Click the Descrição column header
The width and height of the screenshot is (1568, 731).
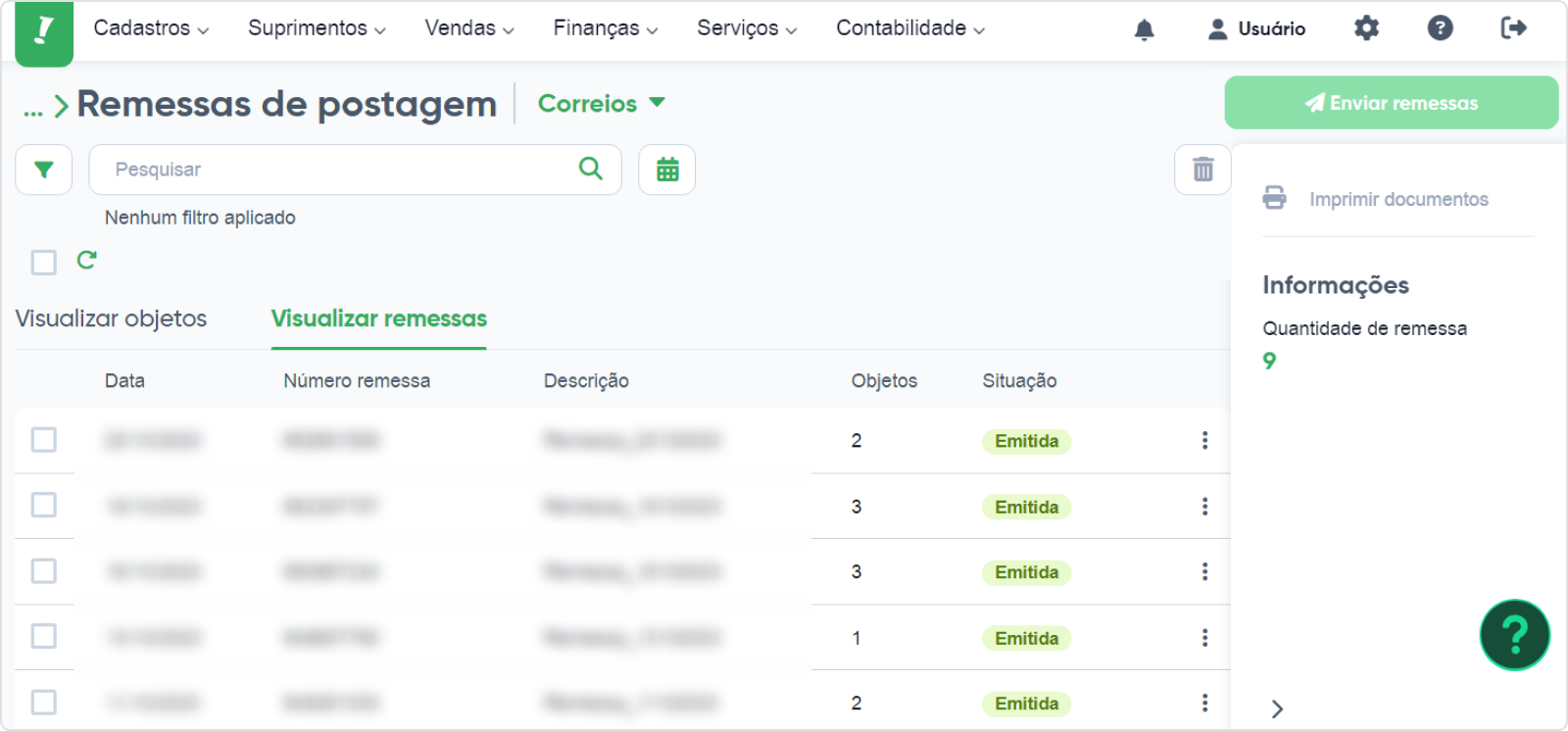click(x=586, y=381)
